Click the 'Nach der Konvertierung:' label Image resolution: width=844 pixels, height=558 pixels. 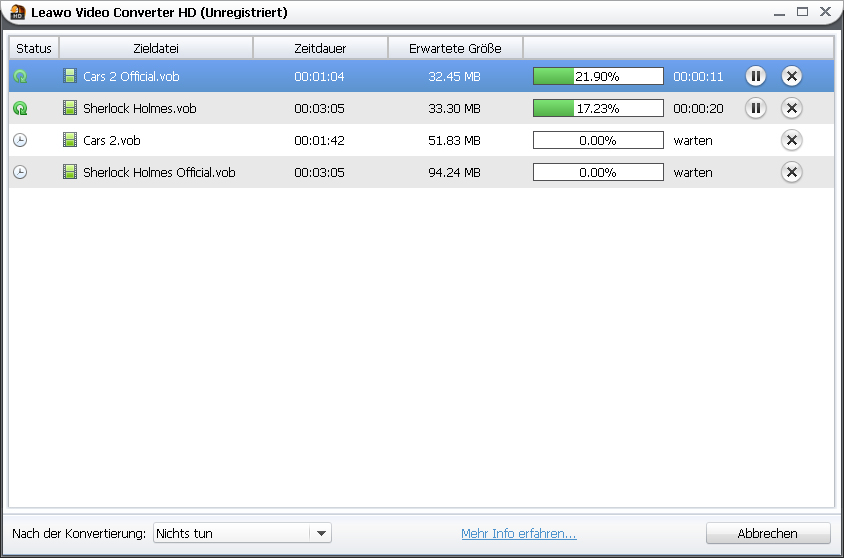click(x=79, y=533)
